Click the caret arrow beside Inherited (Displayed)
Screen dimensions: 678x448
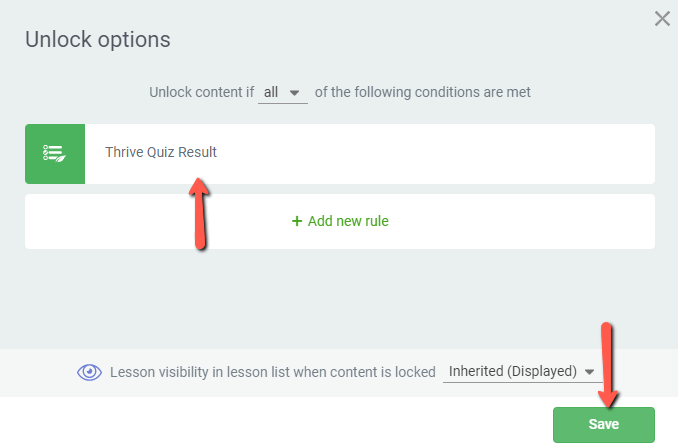[589, 371]
